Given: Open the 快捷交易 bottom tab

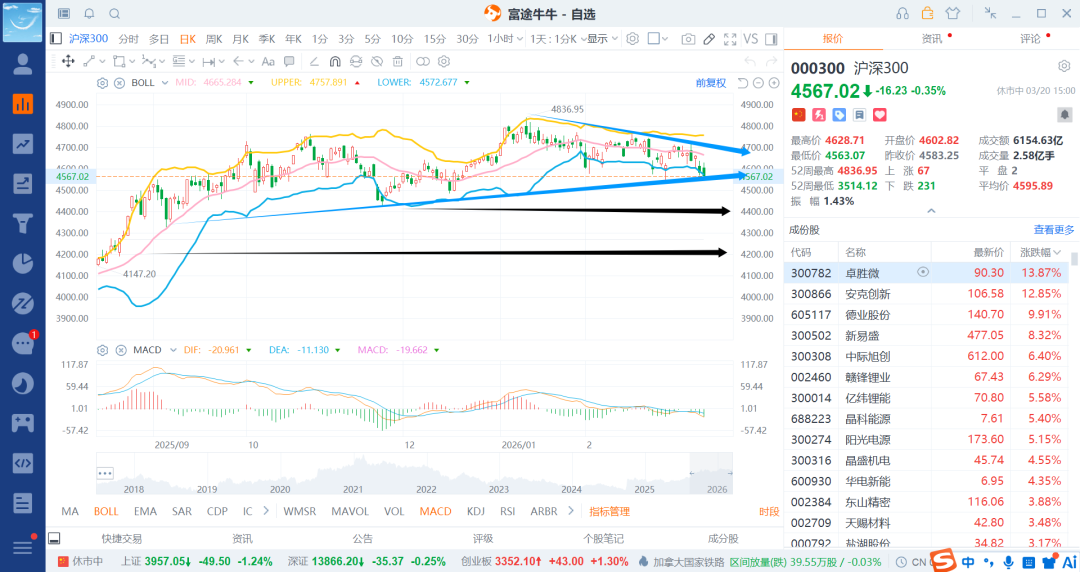Looking at the screenshot, I should point(121,538).
